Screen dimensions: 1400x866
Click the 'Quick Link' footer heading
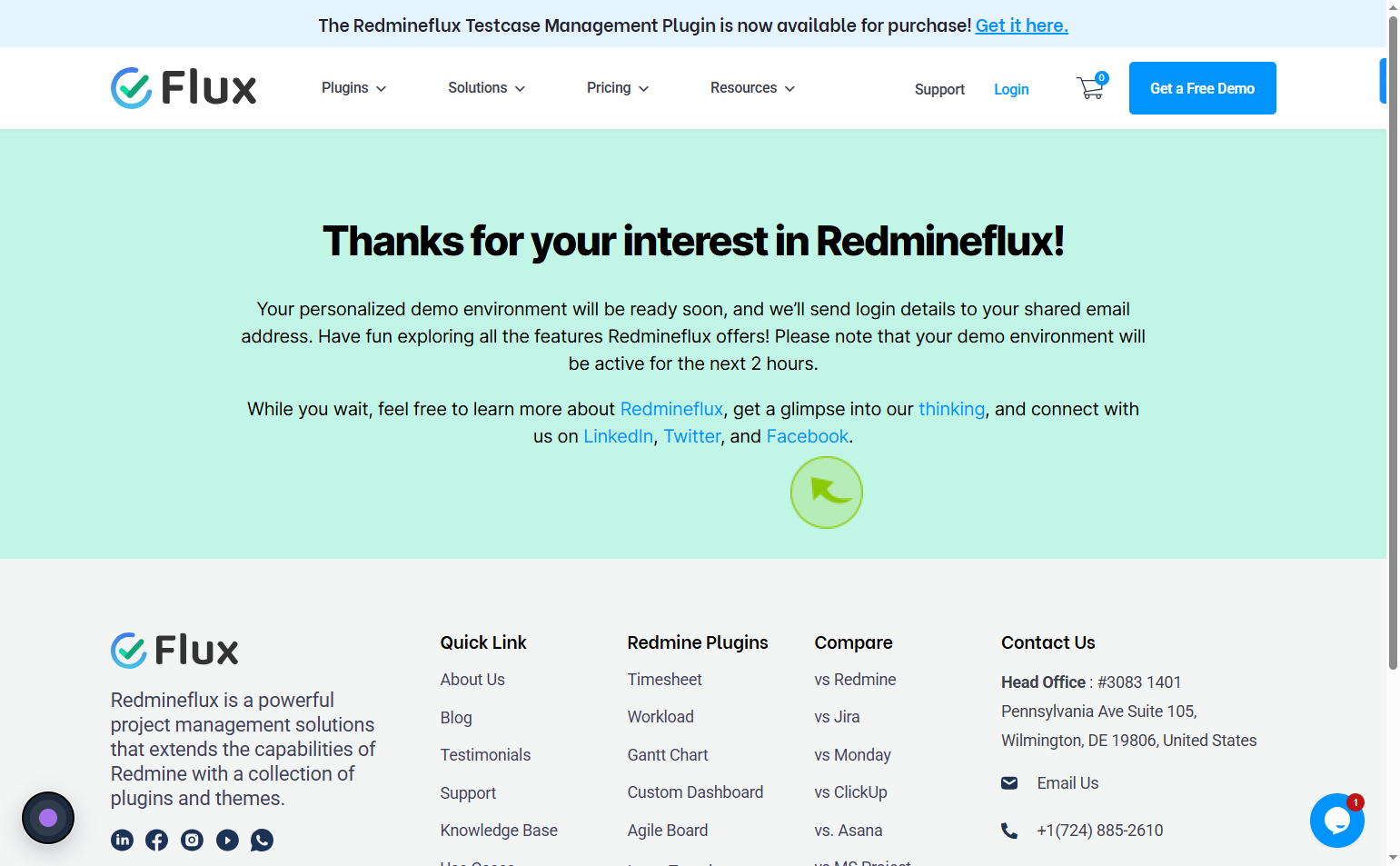(483, 642)
